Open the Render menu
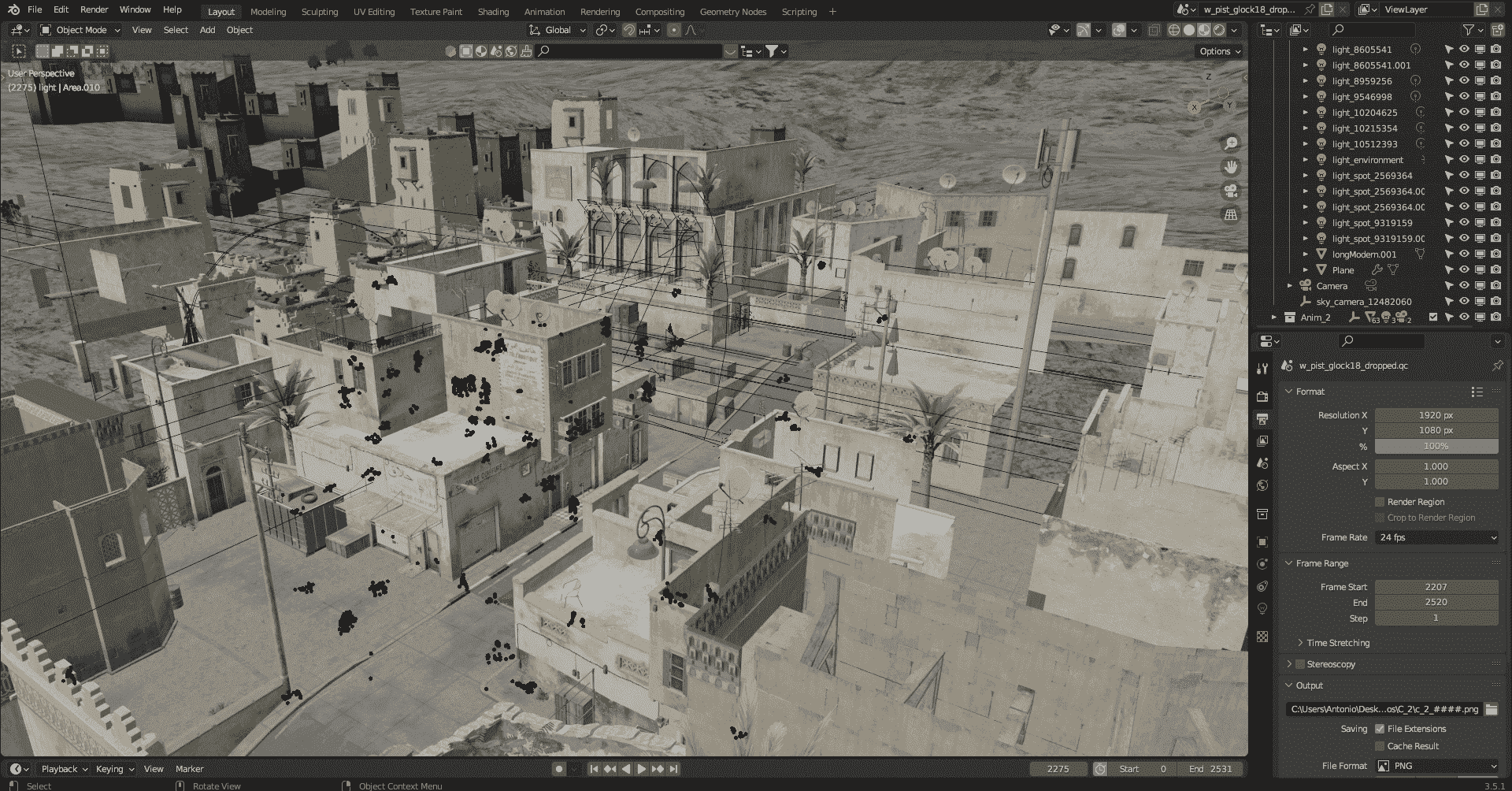 (94, 9)
